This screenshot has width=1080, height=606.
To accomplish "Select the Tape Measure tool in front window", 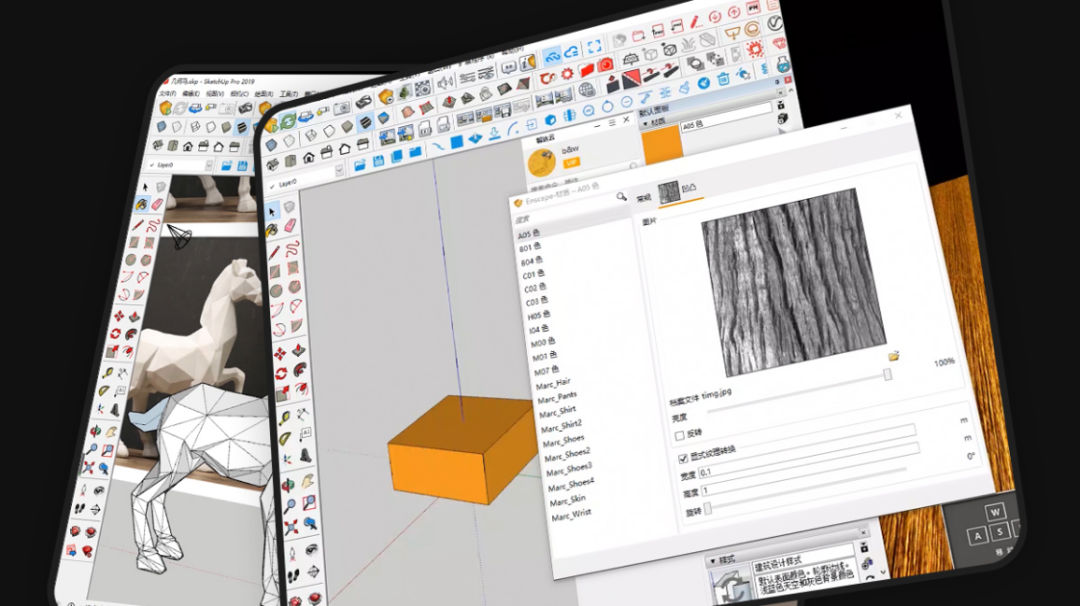I will 284,417.
